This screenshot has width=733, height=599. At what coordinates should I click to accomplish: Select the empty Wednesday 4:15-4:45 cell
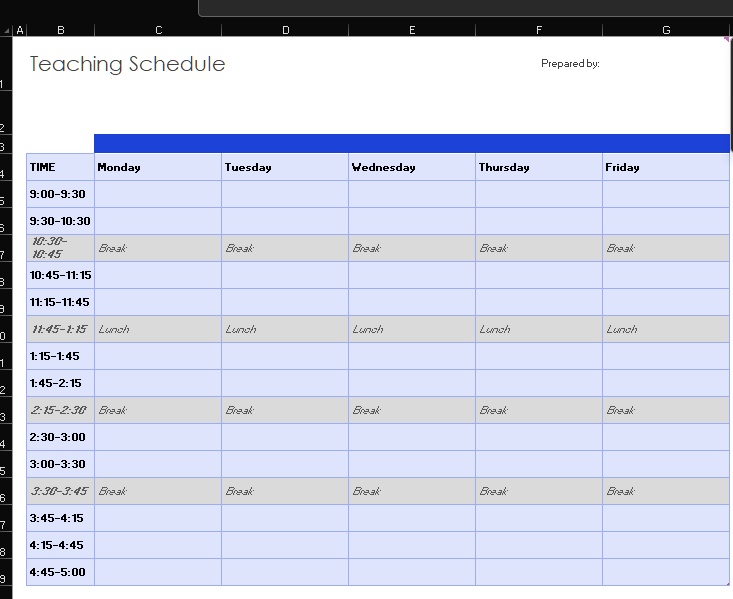(x=412, y=545)
